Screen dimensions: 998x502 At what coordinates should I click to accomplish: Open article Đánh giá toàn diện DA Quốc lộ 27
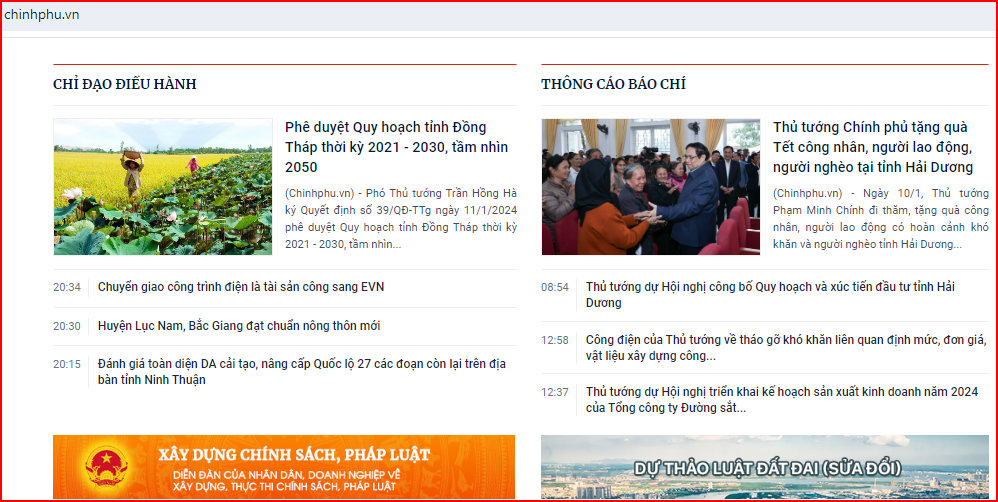[x=302, y=372]
